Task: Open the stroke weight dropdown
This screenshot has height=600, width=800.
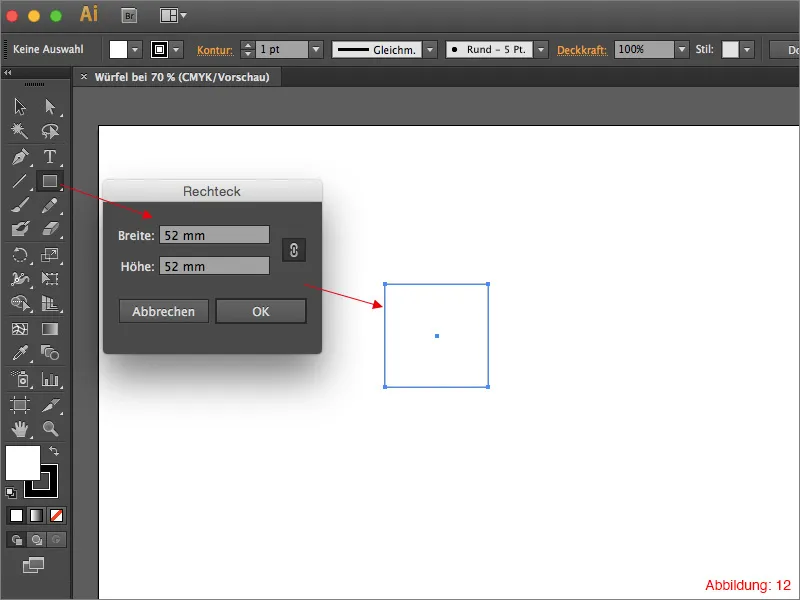Action: 316,49
